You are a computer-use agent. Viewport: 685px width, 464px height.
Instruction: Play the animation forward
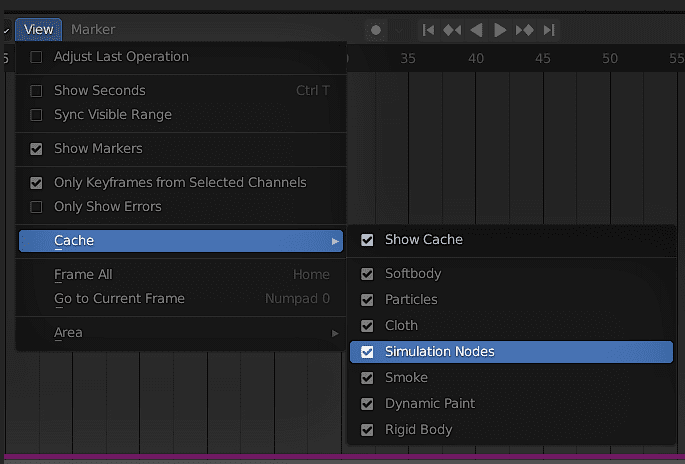(500, 30)
